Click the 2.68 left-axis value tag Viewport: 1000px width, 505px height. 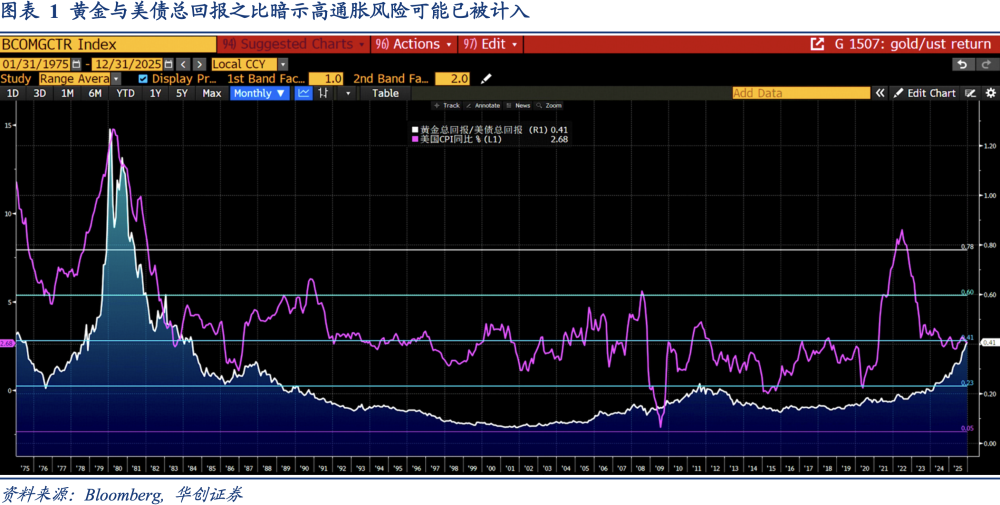[6, 343]
